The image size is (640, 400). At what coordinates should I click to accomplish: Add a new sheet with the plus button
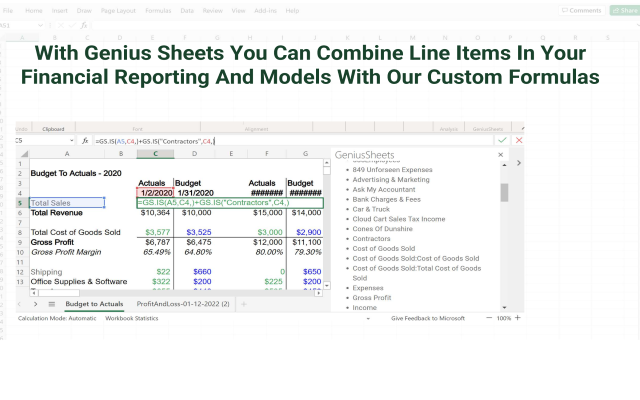(x=244, y=304)
